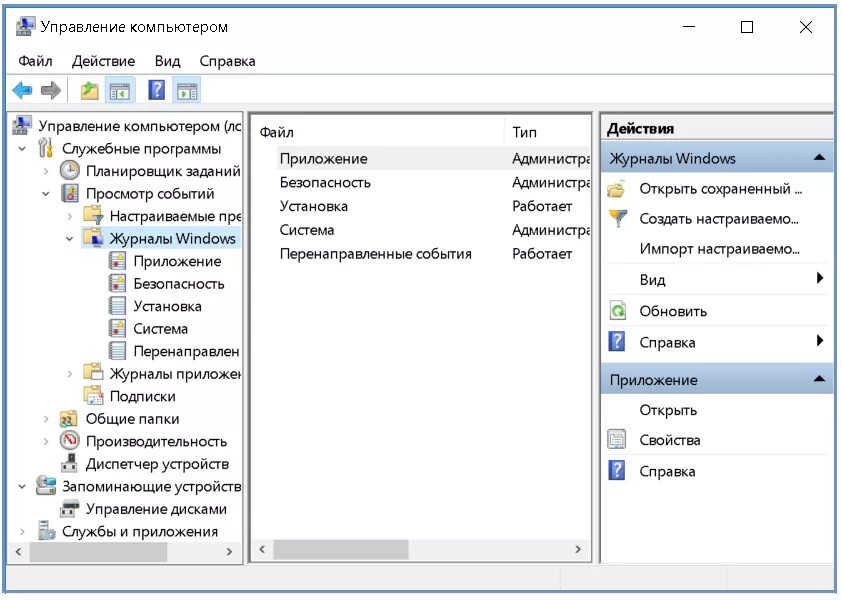The image size is (842, 600).
Task: Click the Диспетчер устройств icon
Action: 69,464
